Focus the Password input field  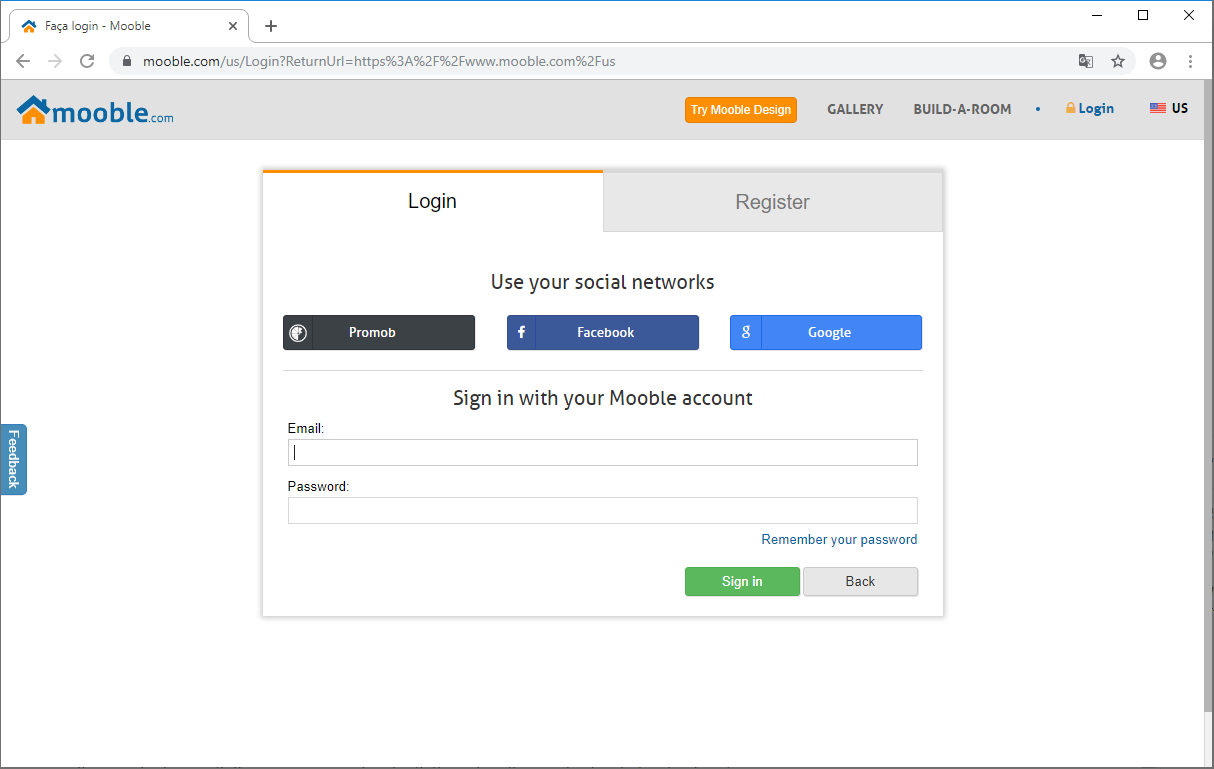(x=603, y=511)
